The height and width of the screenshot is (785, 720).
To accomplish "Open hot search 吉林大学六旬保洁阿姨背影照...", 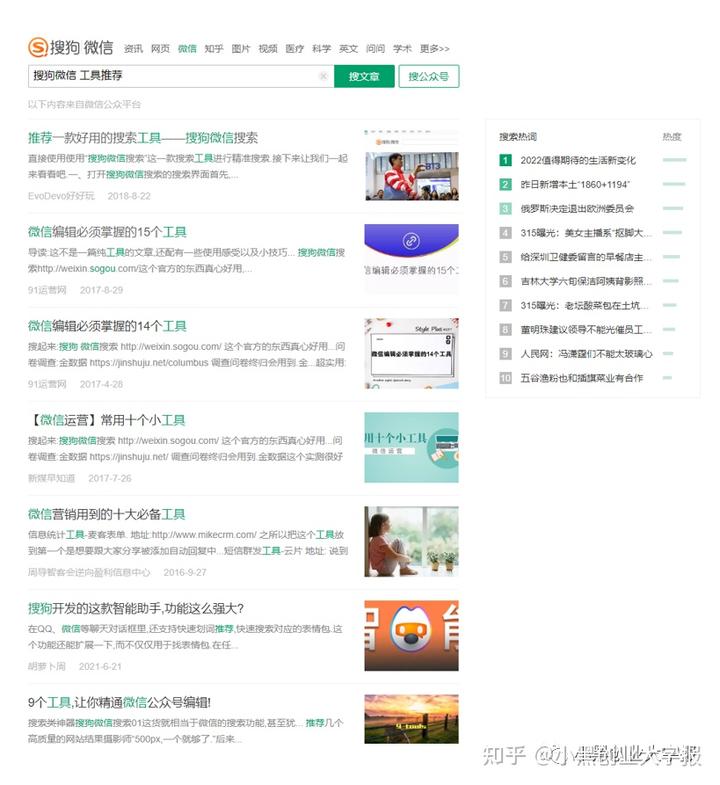I will [586, 281].
